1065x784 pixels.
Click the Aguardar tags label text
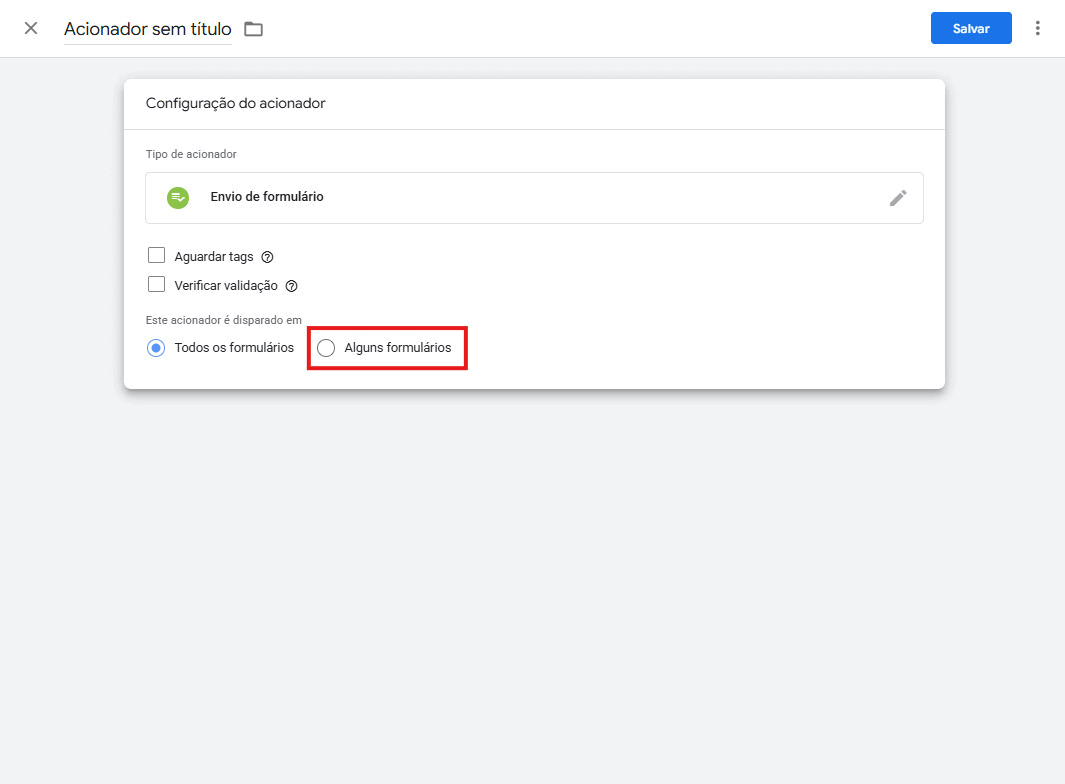(214, 257)
